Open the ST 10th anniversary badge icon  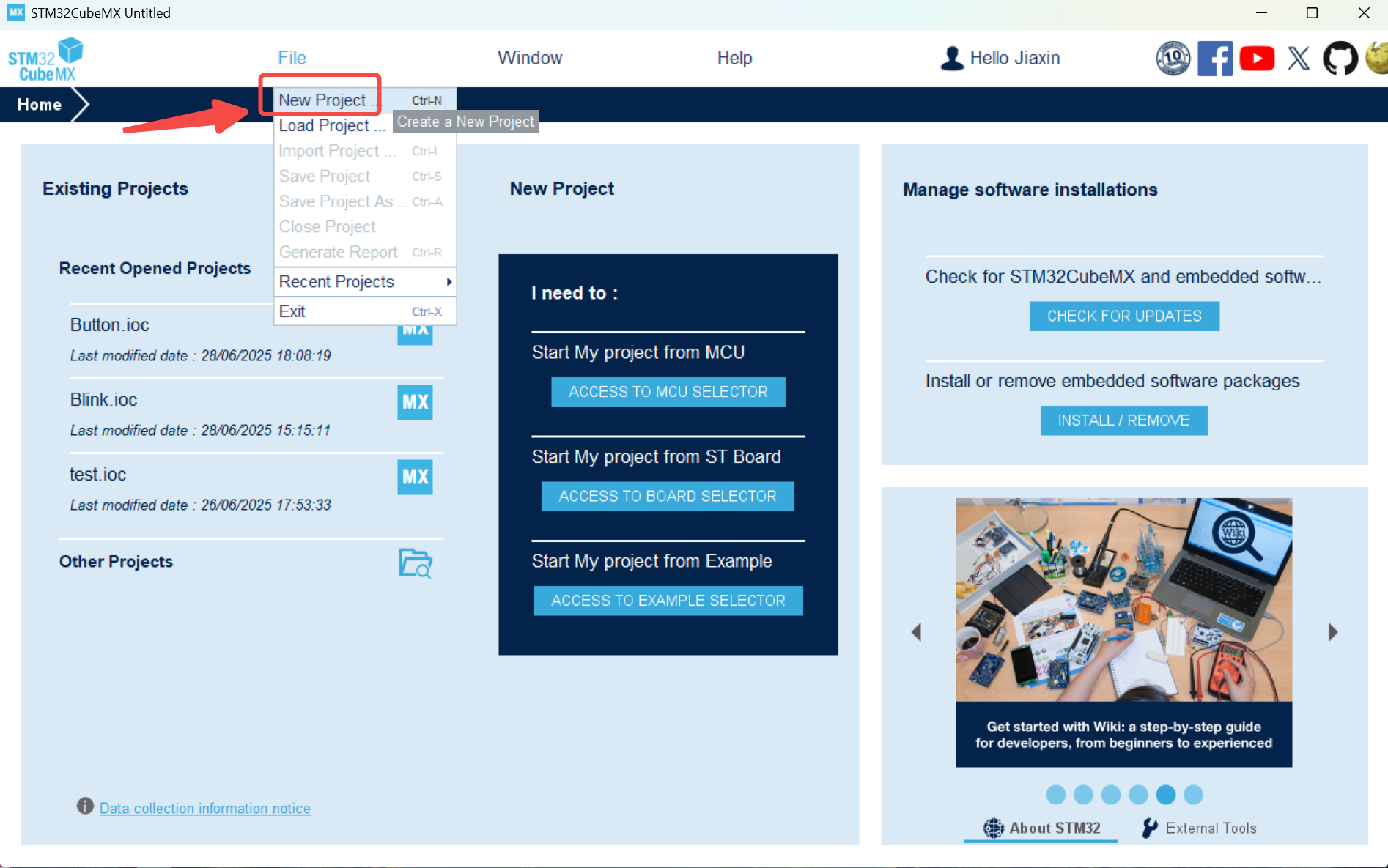pyautogui.click(x=1173, y=58)
